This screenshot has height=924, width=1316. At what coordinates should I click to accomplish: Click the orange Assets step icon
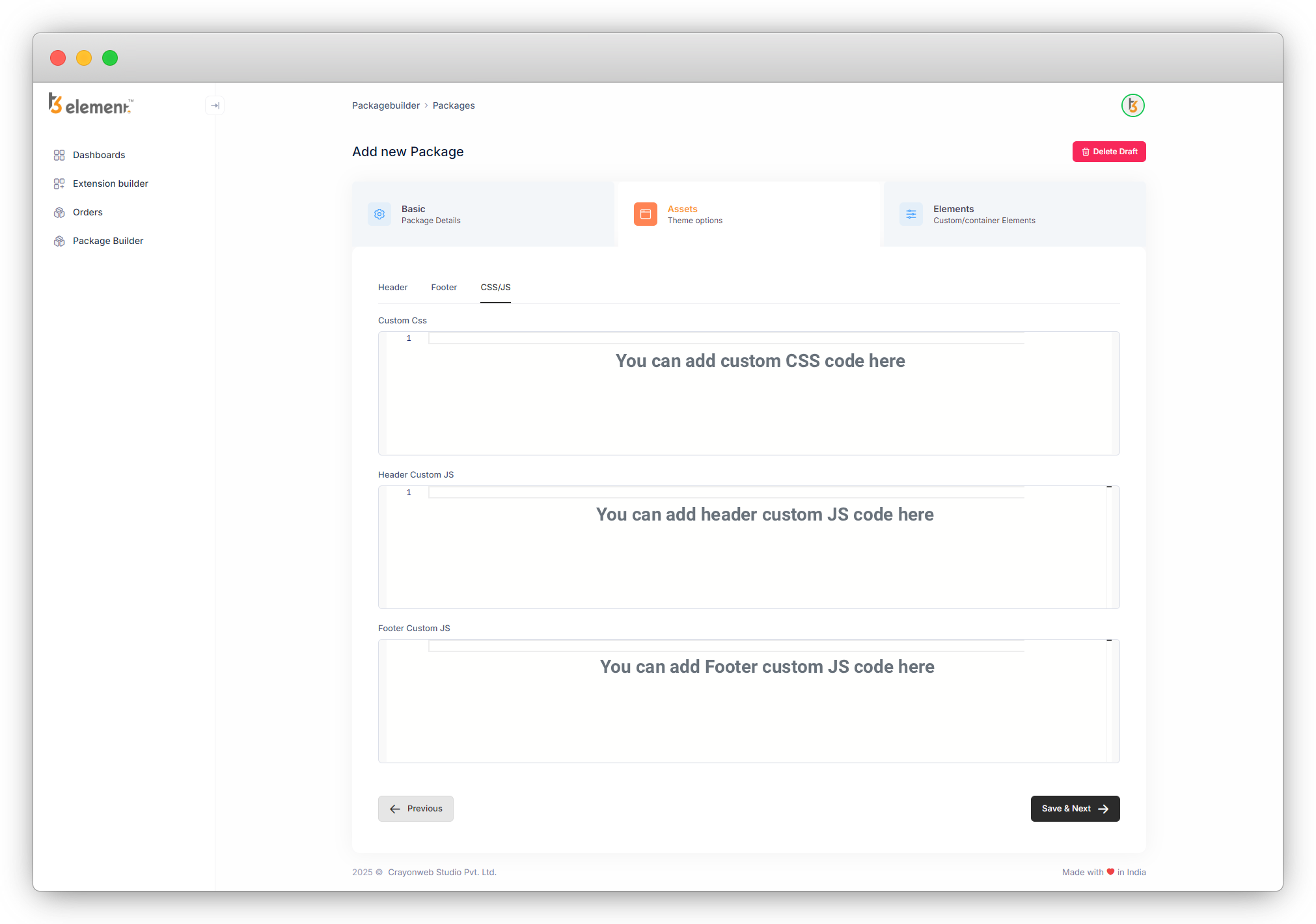[x=645, y=214]
